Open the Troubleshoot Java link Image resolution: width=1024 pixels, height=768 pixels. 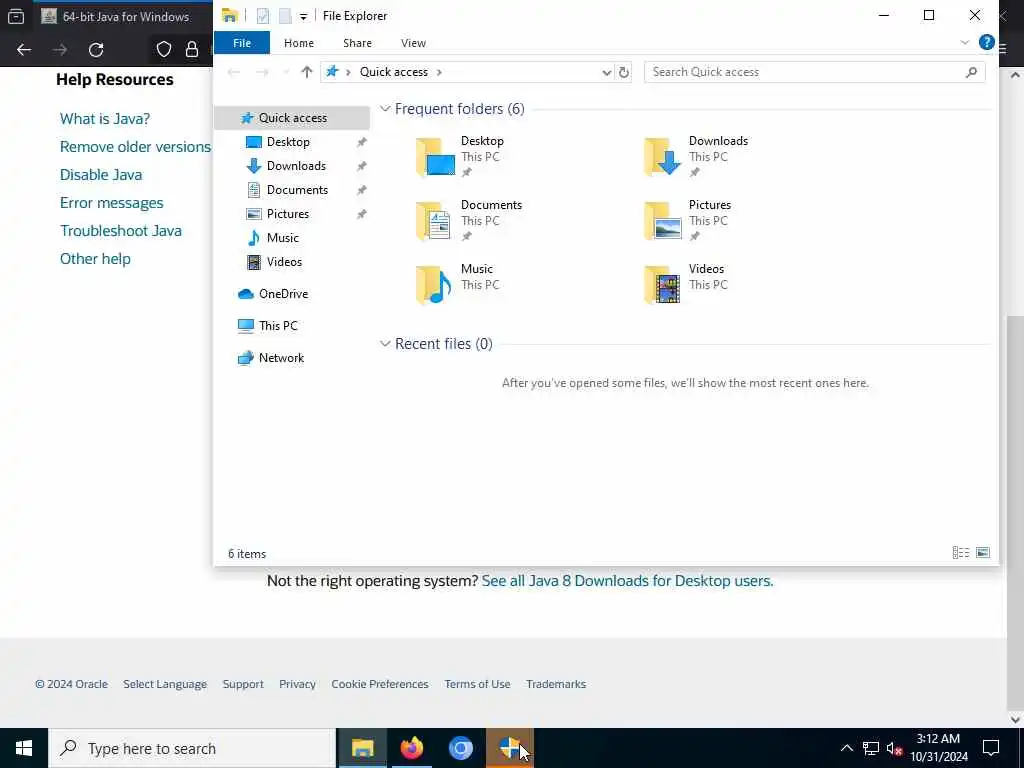pos(121,231)
